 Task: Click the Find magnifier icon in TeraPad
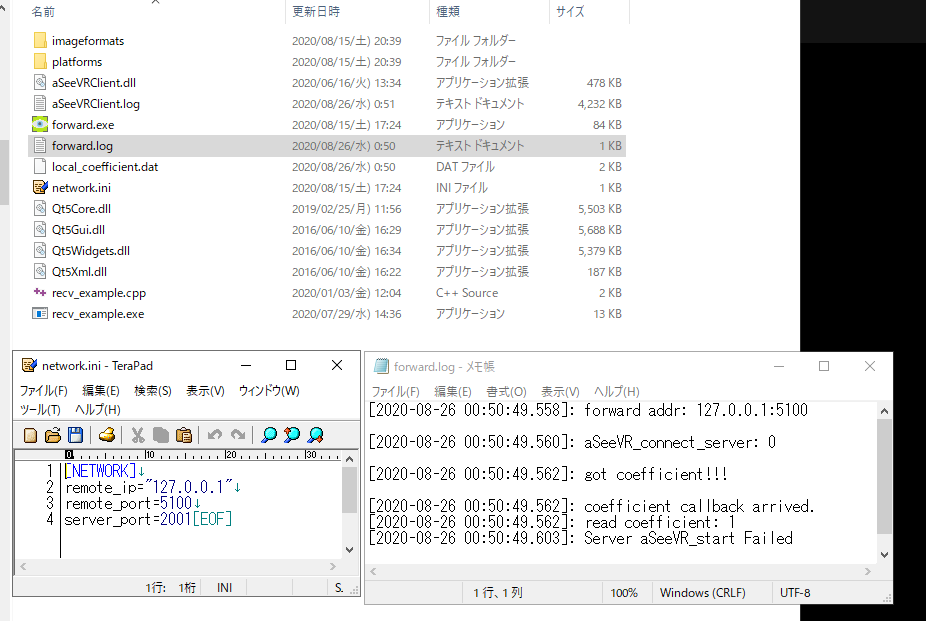[x=268, y=435]
